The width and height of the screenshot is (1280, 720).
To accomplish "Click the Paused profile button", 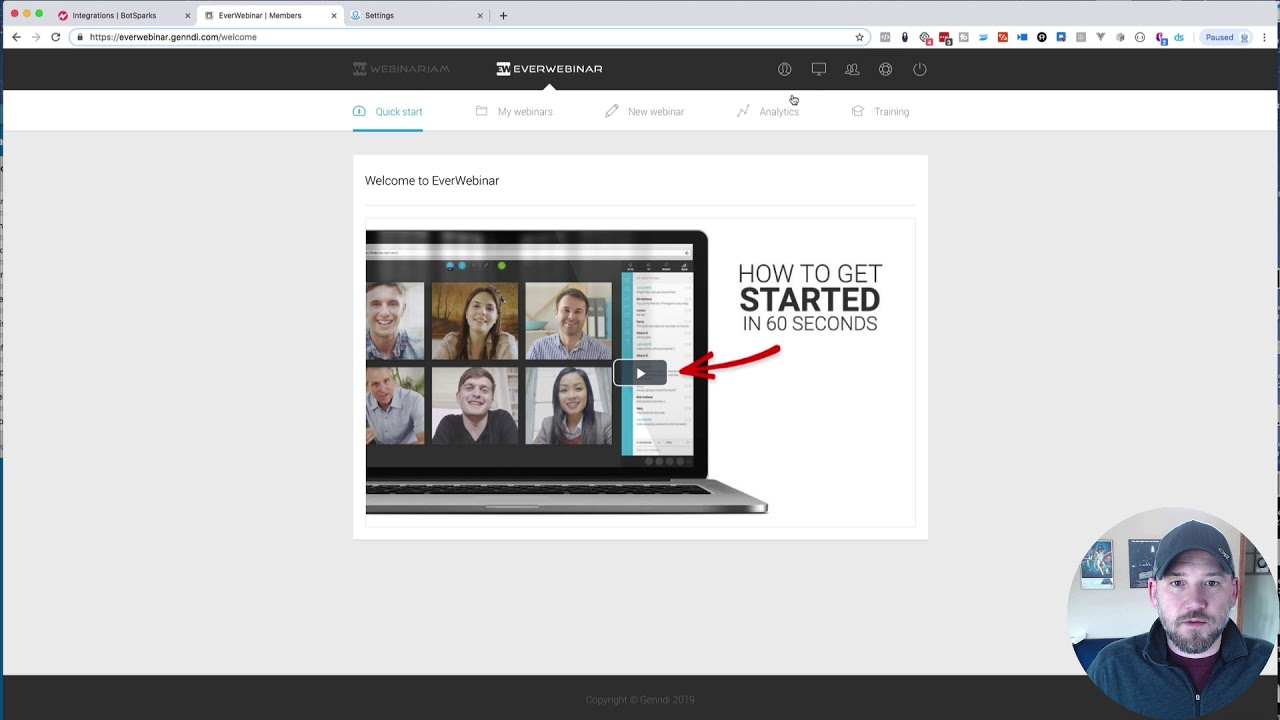I will (x=1227, y=37).
